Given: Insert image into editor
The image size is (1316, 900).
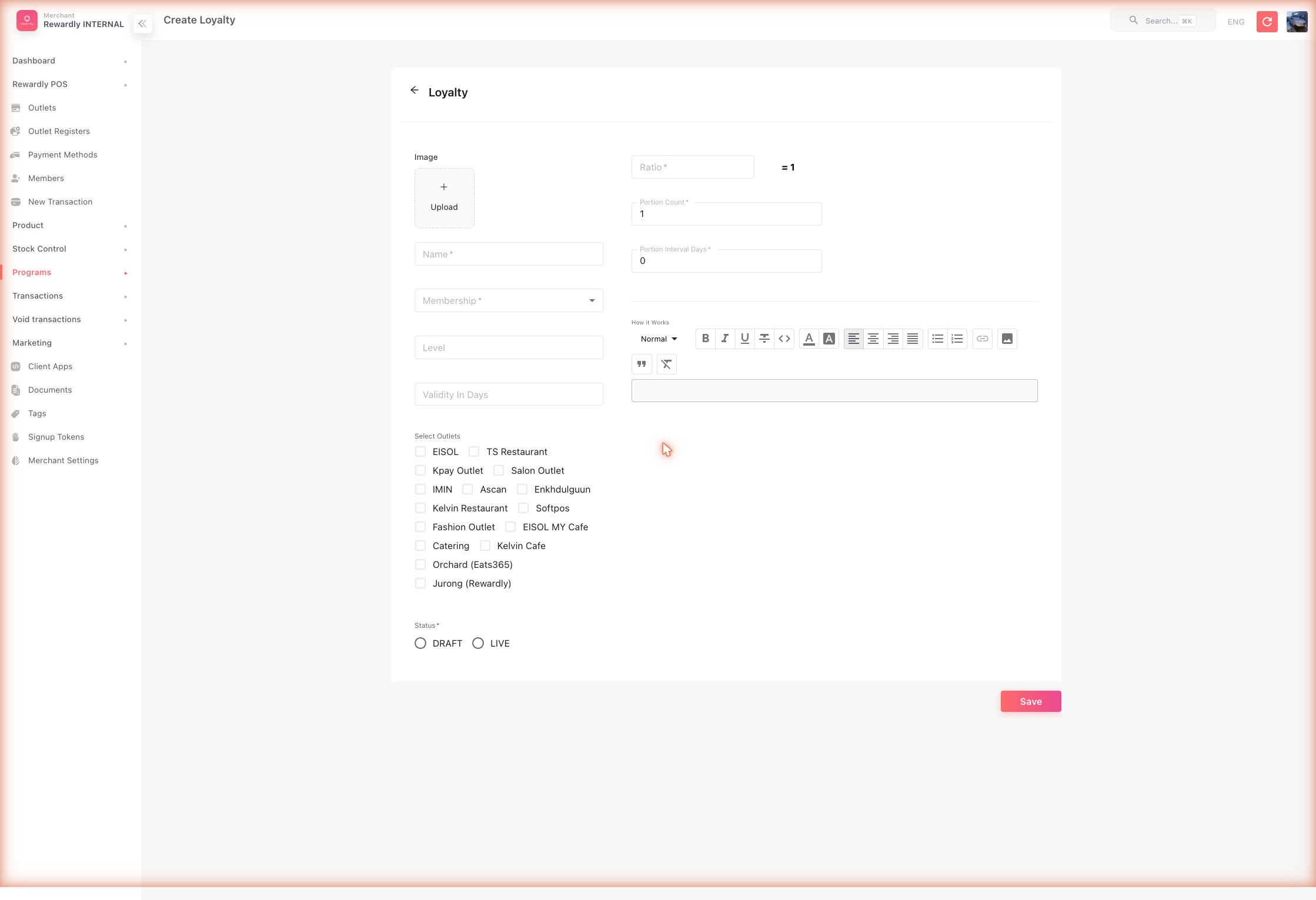Looking at the screenshot, I should tap(1007, 339).
